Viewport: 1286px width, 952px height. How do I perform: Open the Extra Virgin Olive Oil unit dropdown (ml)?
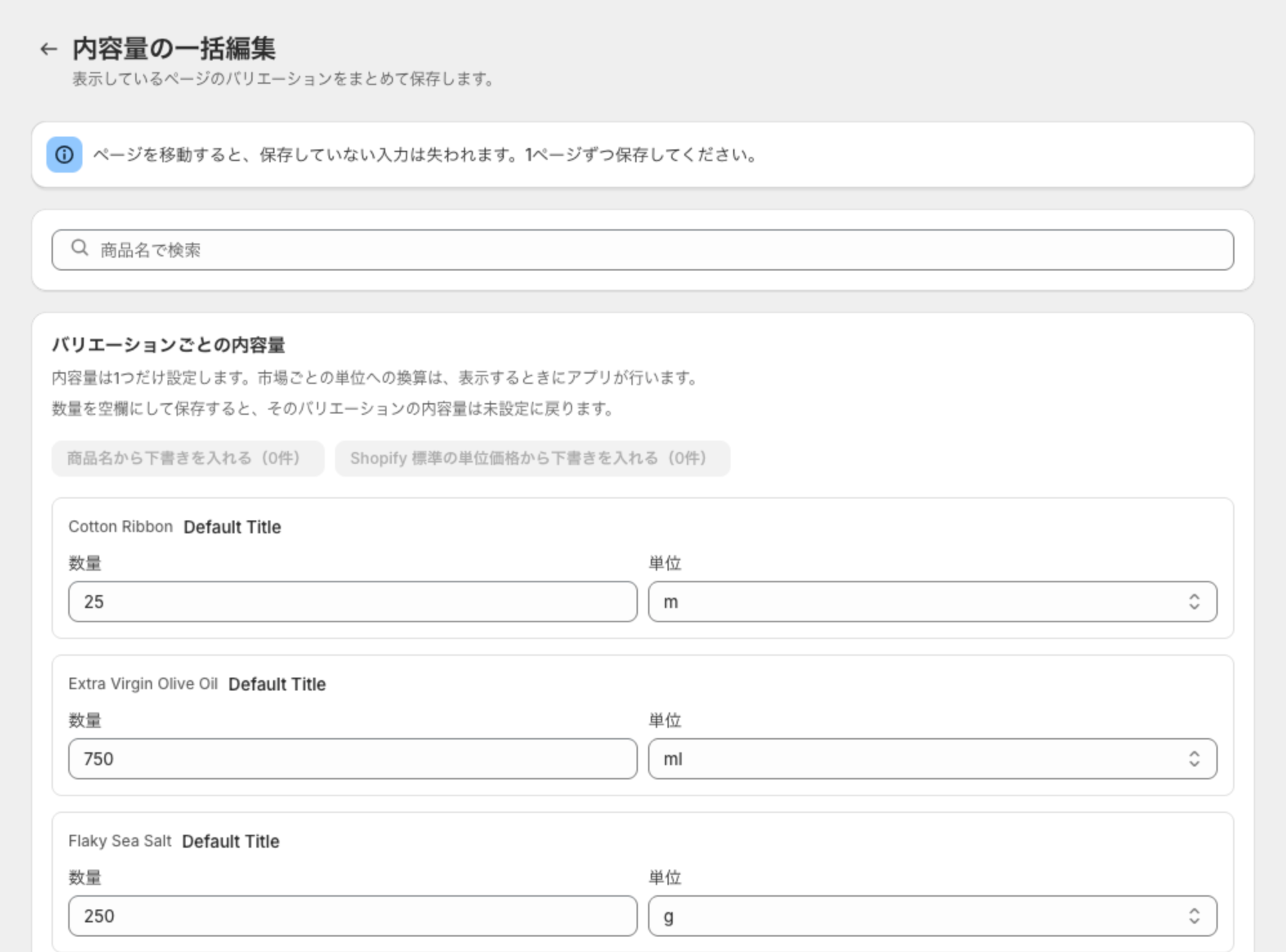click(x=932, y=759)
